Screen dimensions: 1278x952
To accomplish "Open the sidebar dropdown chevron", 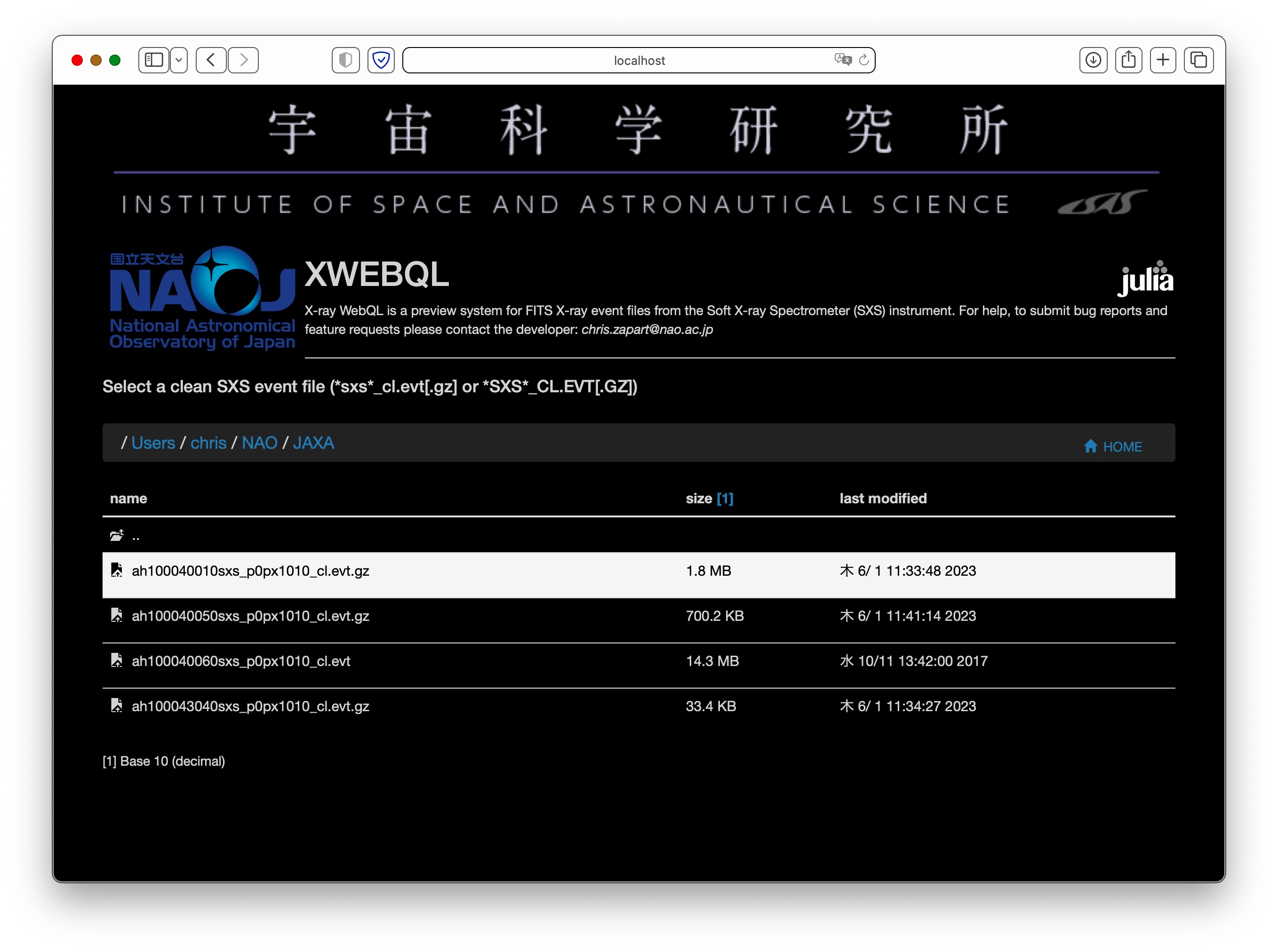I will [x=179, y=60].
